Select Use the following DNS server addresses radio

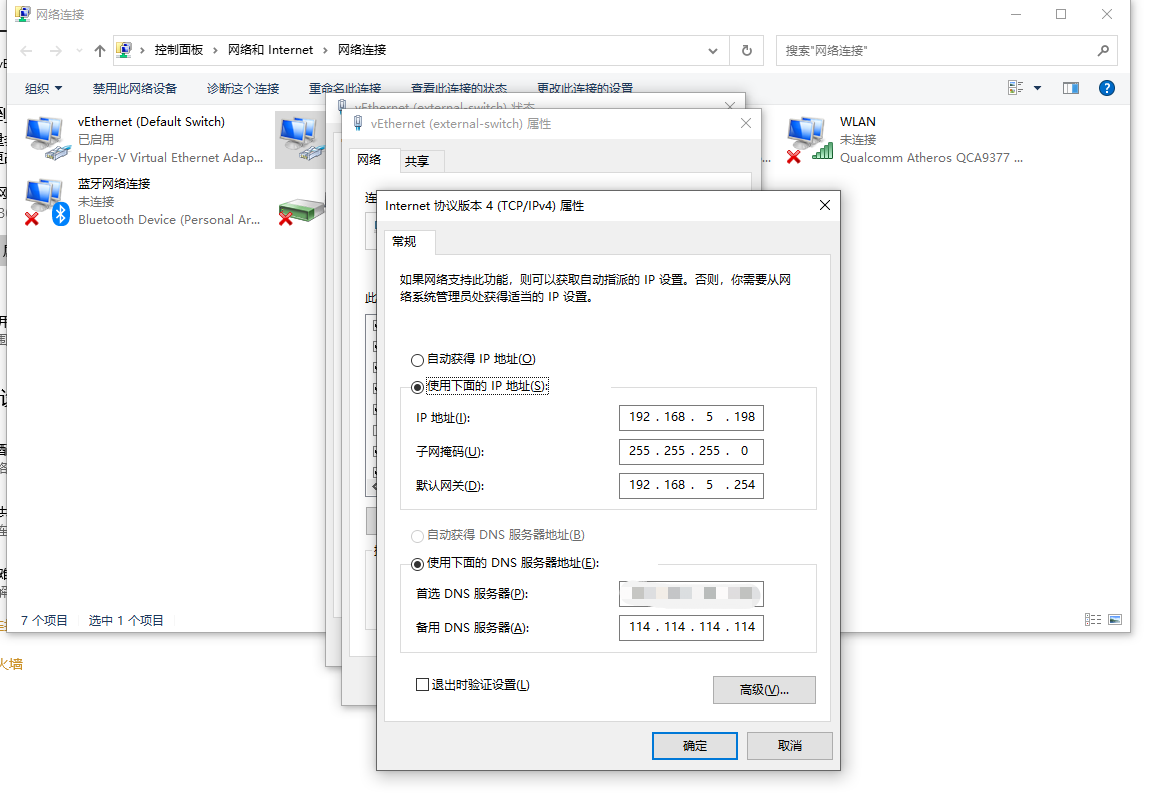(417, 564)
